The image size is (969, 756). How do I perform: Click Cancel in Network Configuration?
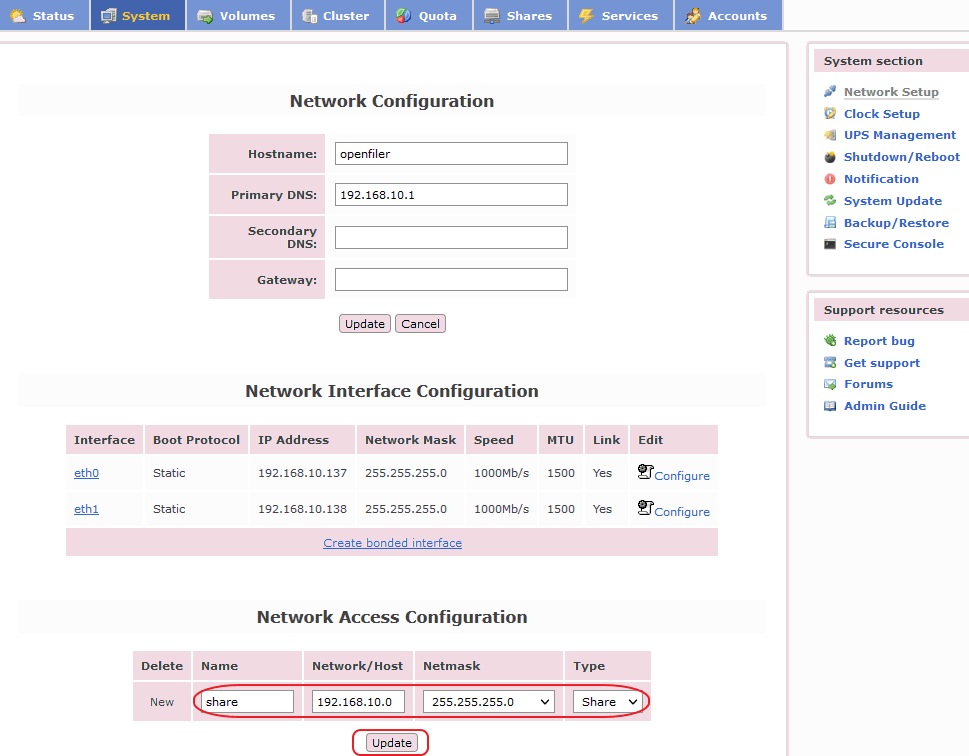(420, 324)
